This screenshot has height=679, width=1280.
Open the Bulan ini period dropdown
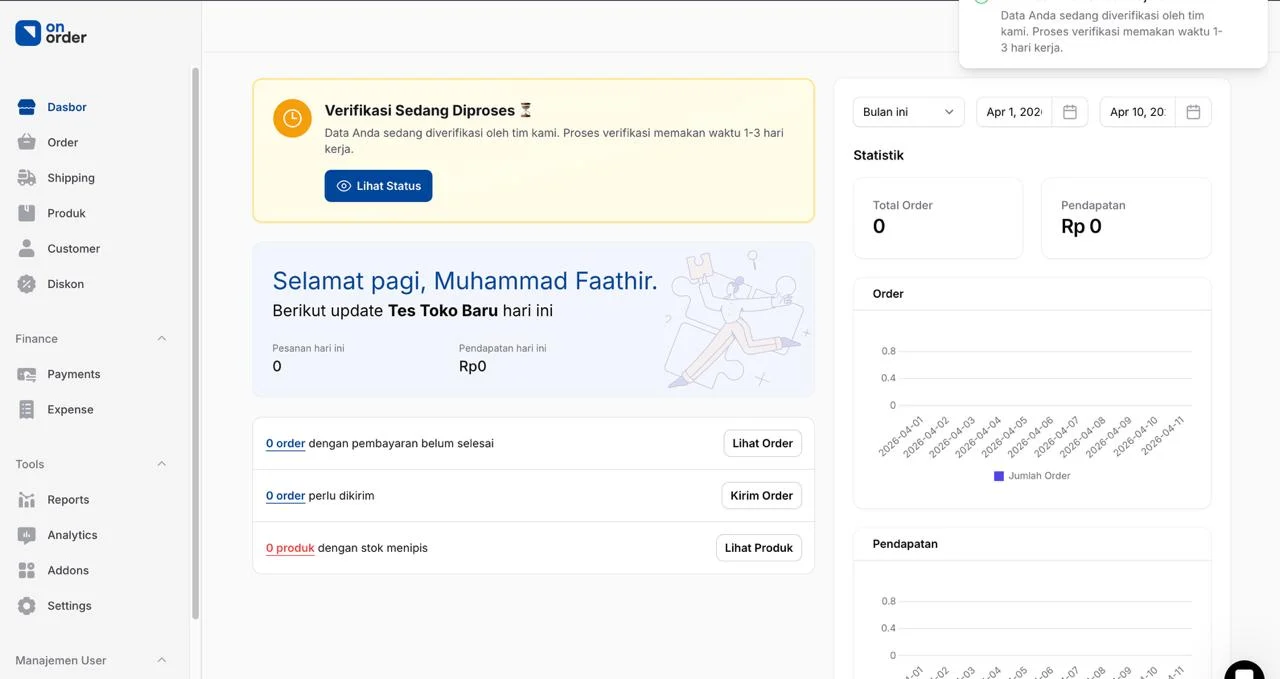tap(908, 112)
